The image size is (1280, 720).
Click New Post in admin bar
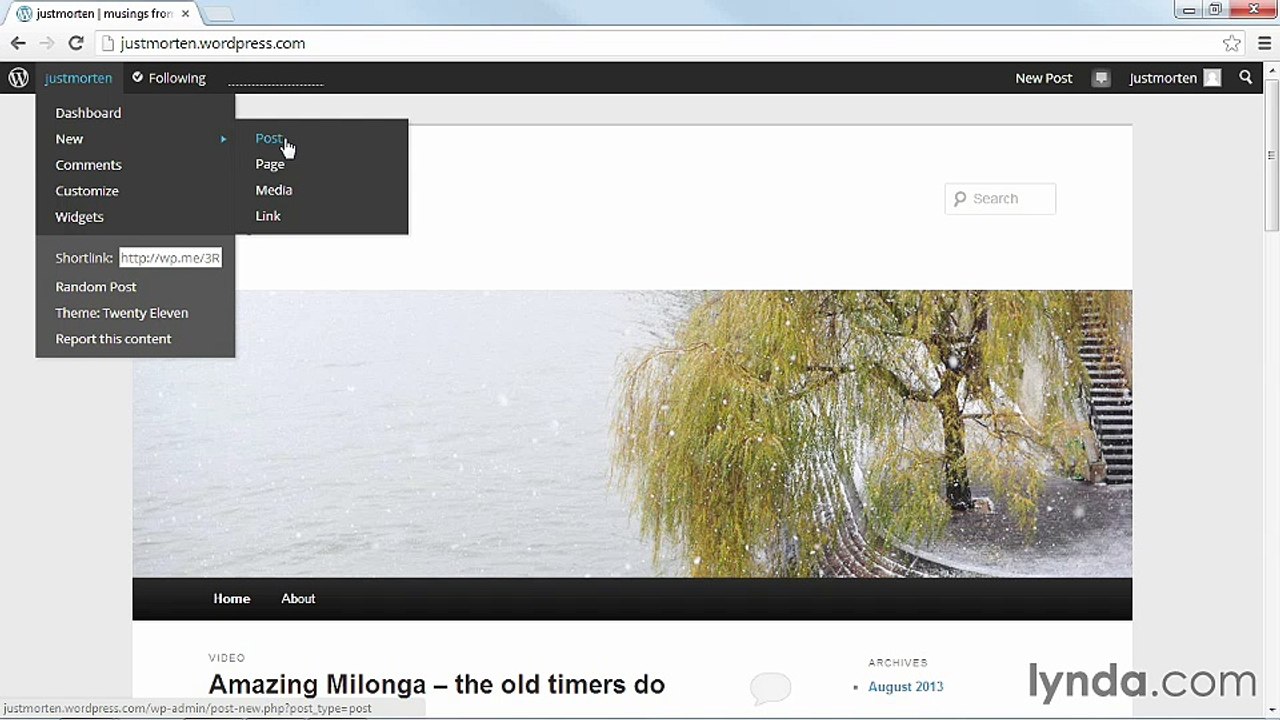[x=1044, y=78]
